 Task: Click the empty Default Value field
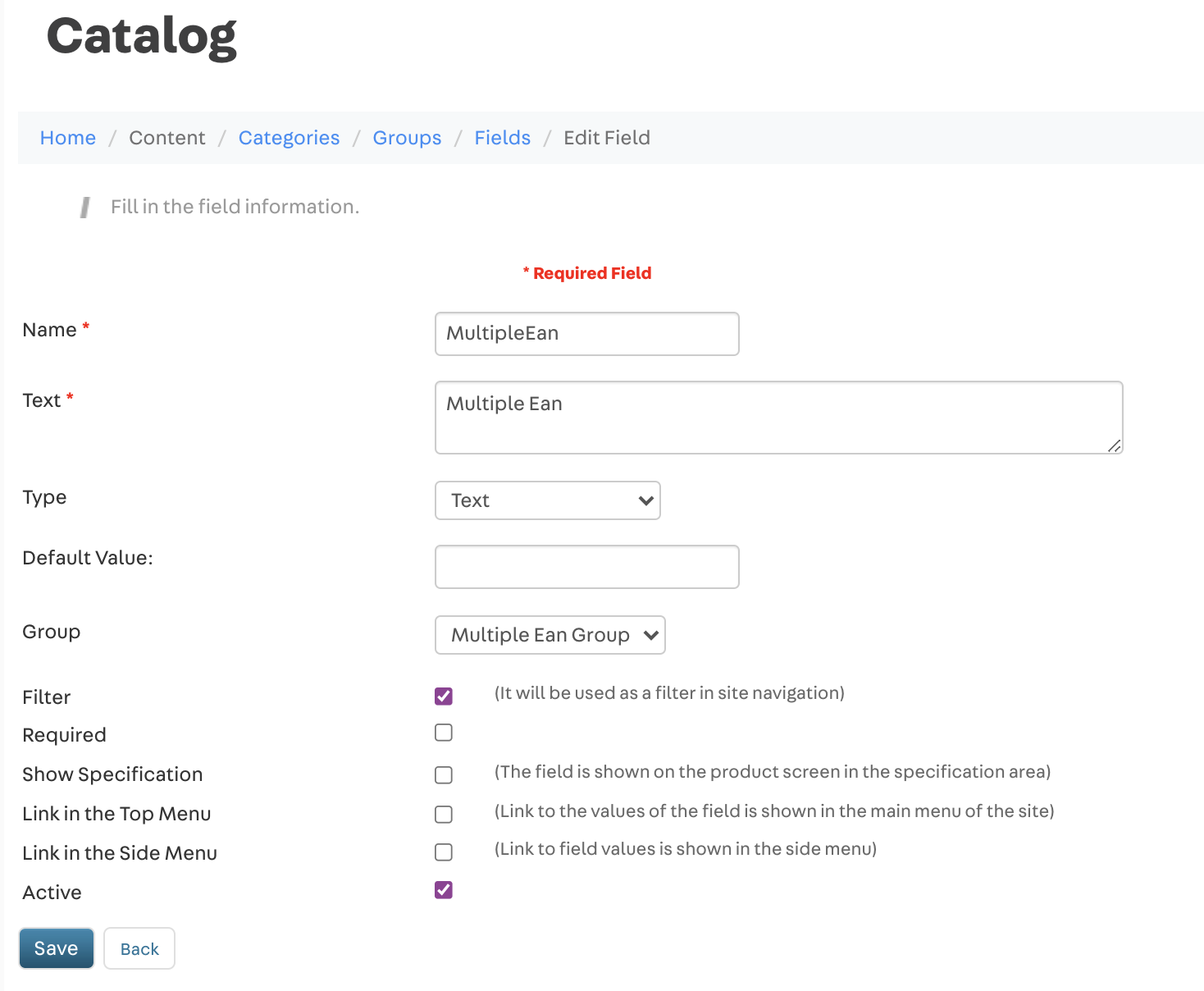pyautogui.click(x=586, y=567)
